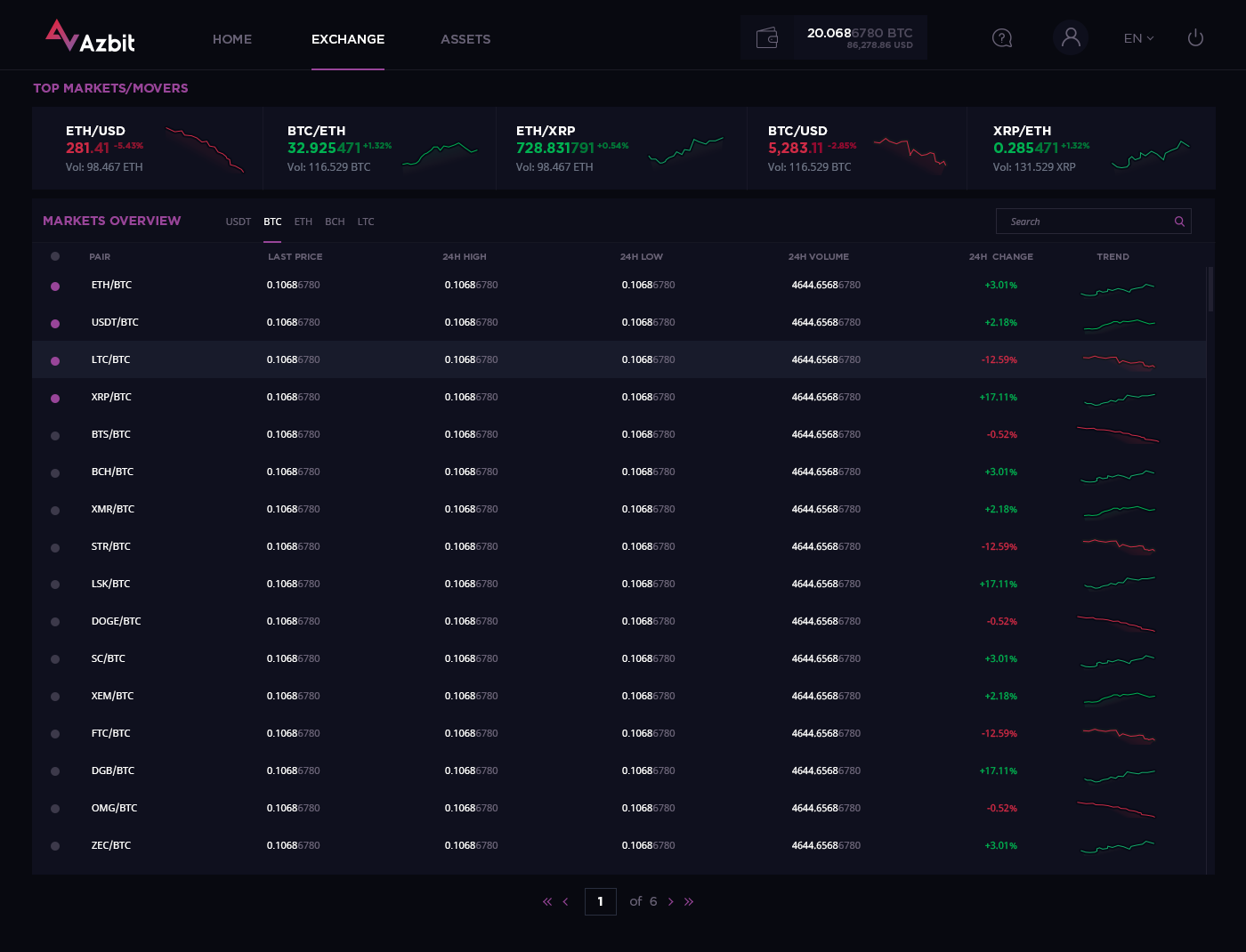1246x952 pixels.
Task: Select the SC/BTC pair row
Action: click(619, 658)
